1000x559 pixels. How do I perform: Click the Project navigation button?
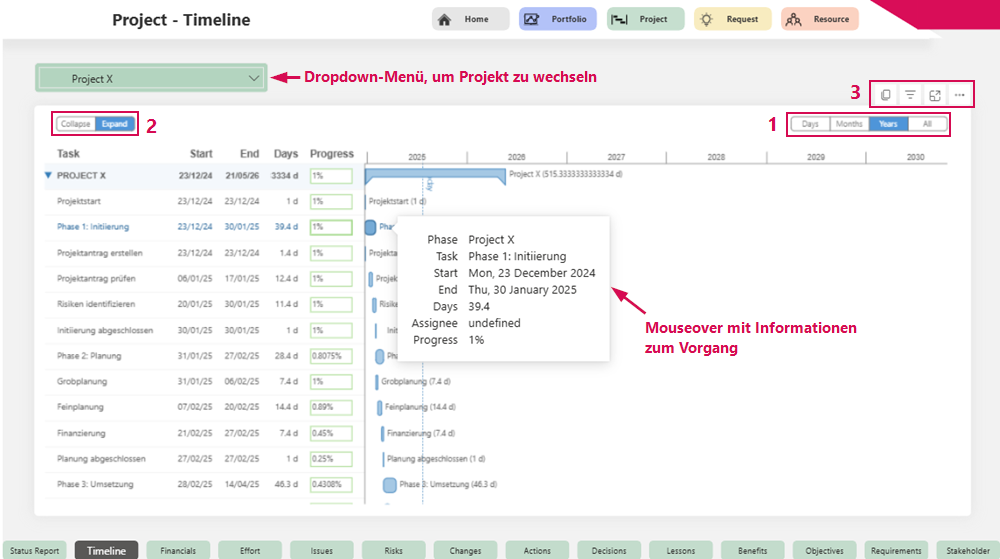(x=645, y=19)
